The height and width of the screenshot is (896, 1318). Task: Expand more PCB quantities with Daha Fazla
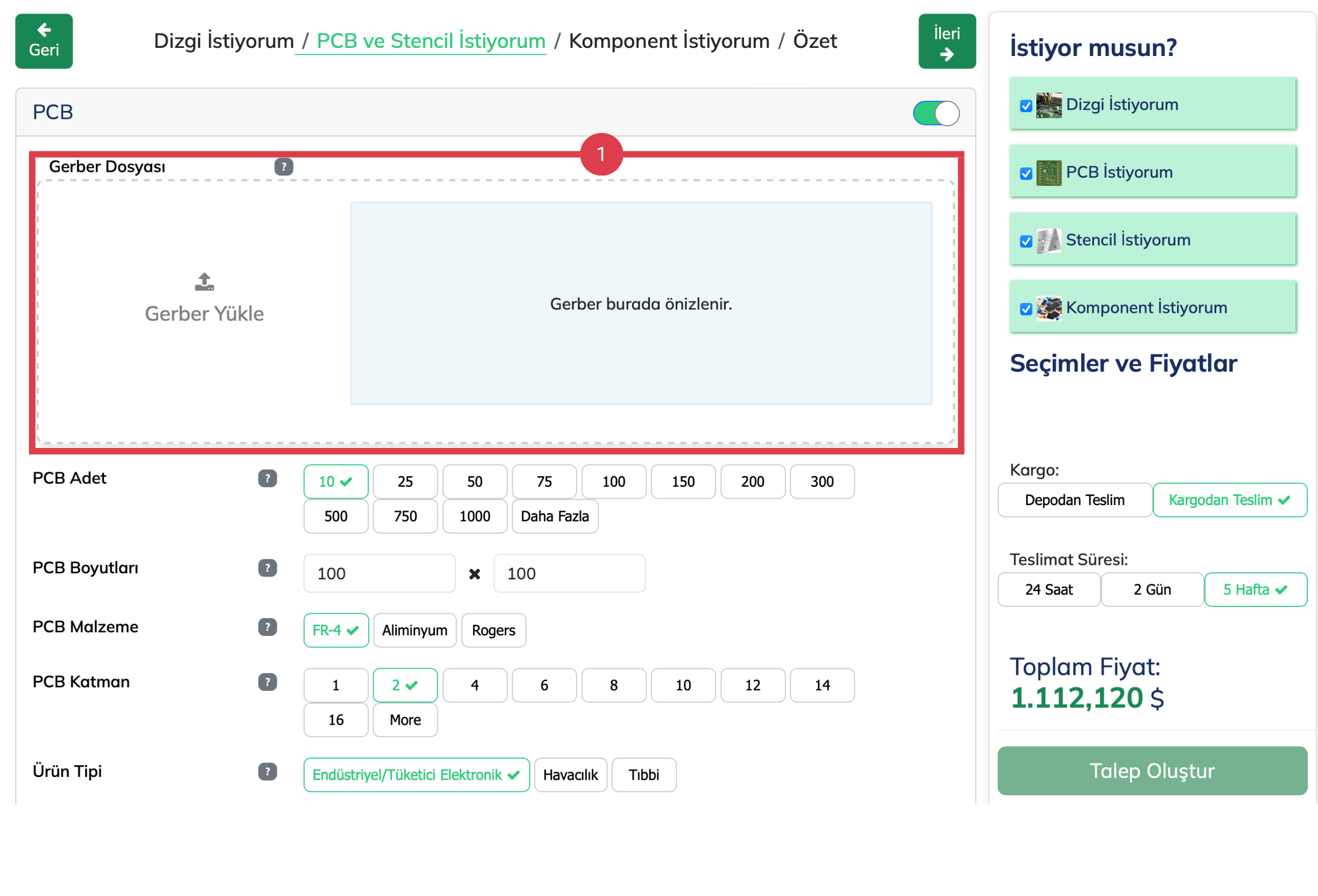[555, 516]
